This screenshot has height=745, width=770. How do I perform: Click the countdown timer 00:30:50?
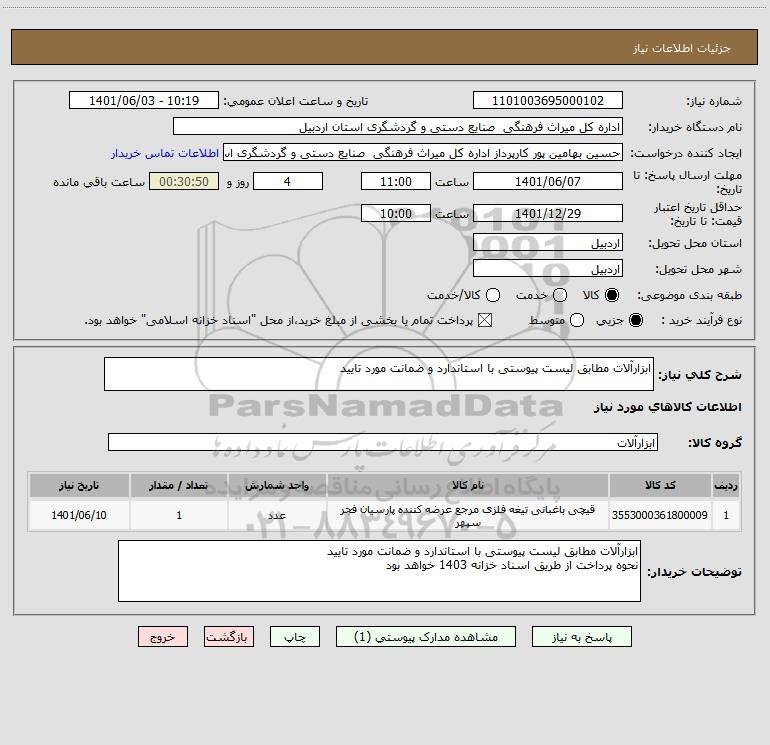click(x=184, y=181)
